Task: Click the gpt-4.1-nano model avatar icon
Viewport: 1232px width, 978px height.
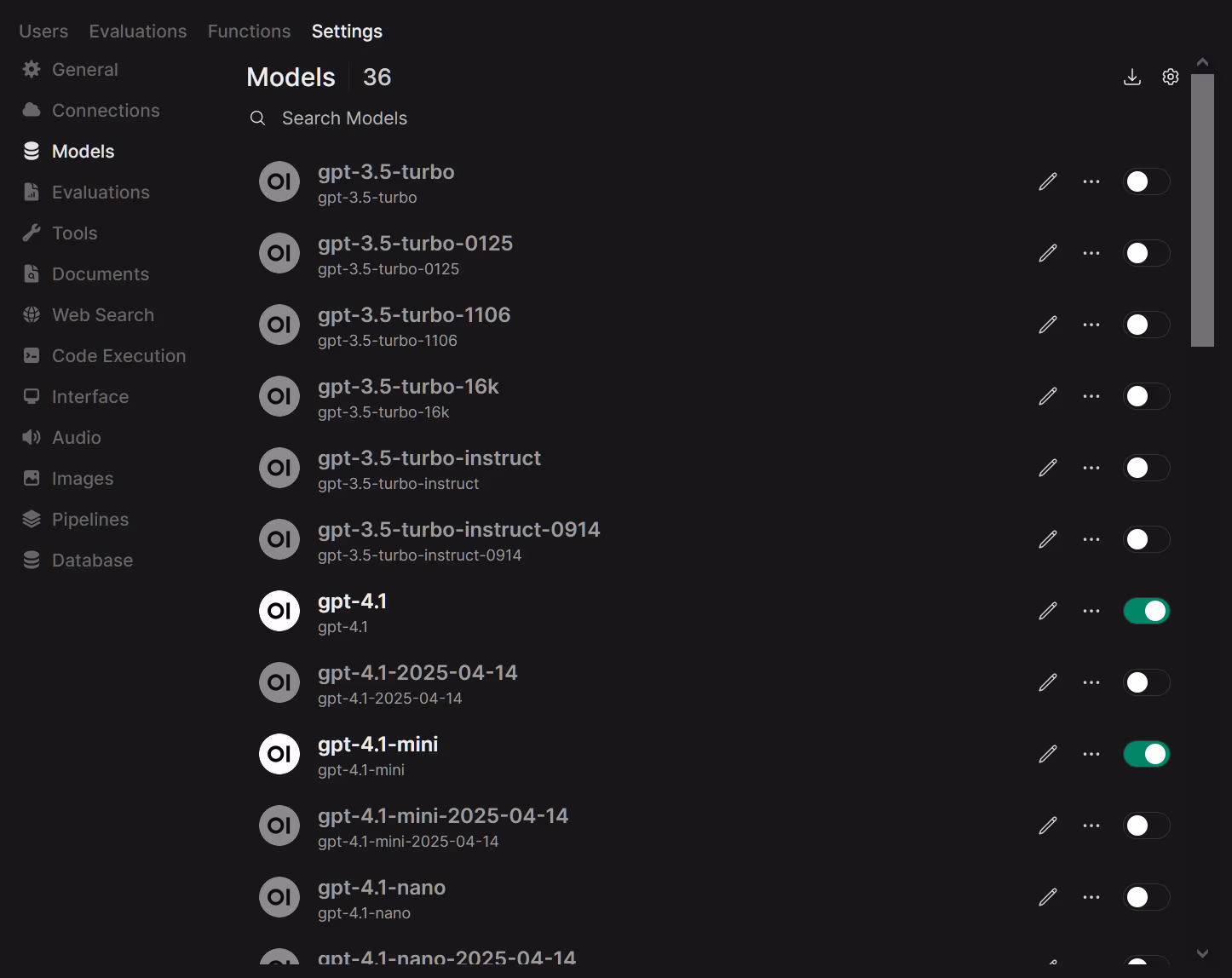Action: click(x=279, y=897)
